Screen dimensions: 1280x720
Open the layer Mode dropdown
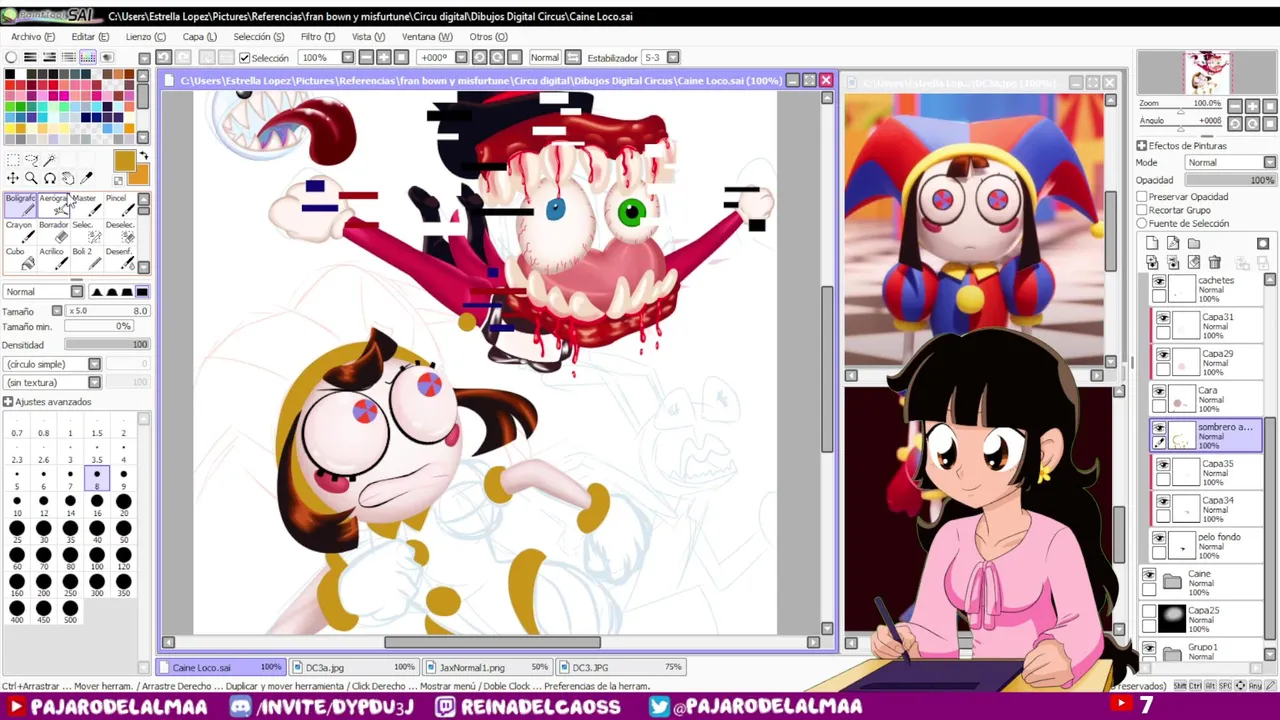(1231, 162)
